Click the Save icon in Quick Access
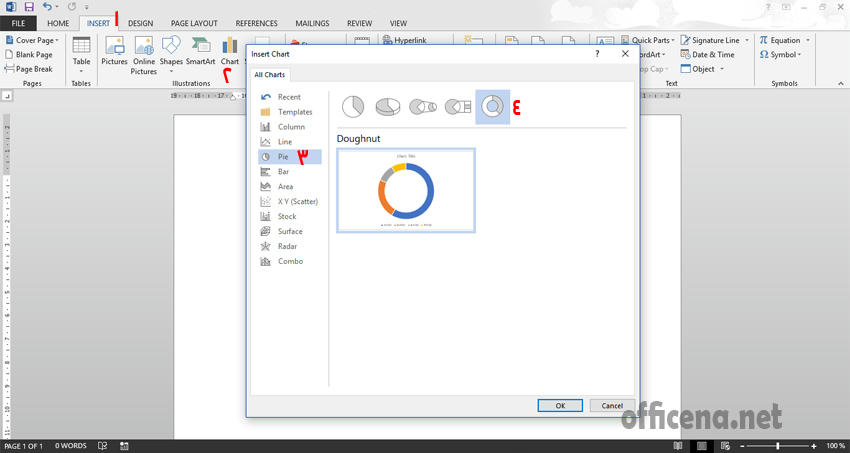This screenshot has height=453, width=850. tap(29, 7)
